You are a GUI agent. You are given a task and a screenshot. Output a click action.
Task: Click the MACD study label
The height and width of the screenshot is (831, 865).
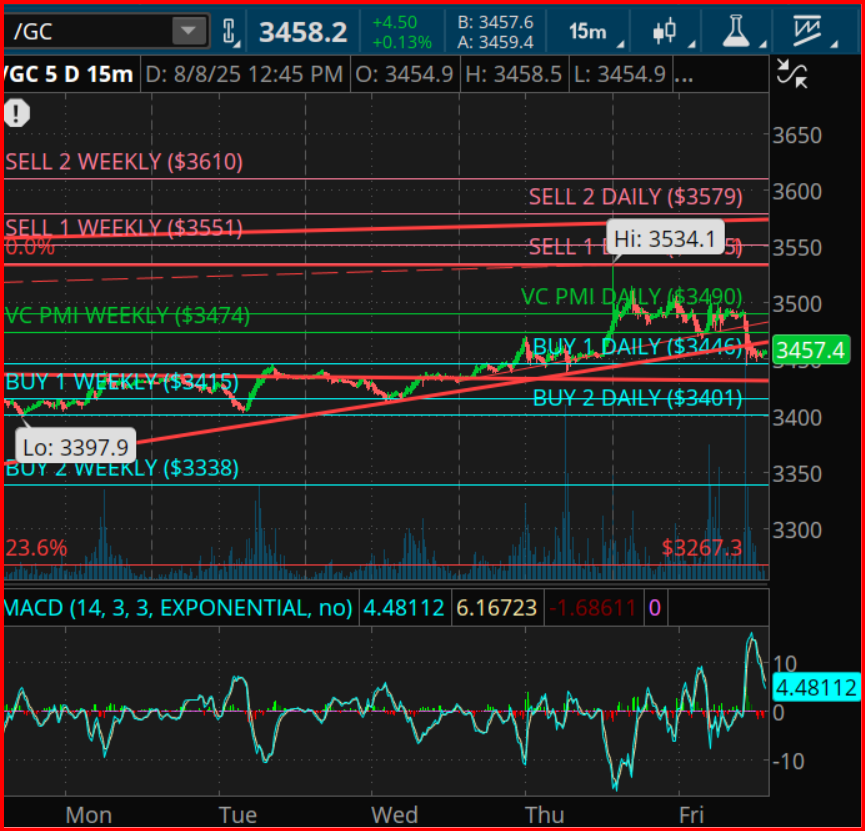[x=178, y=608]
